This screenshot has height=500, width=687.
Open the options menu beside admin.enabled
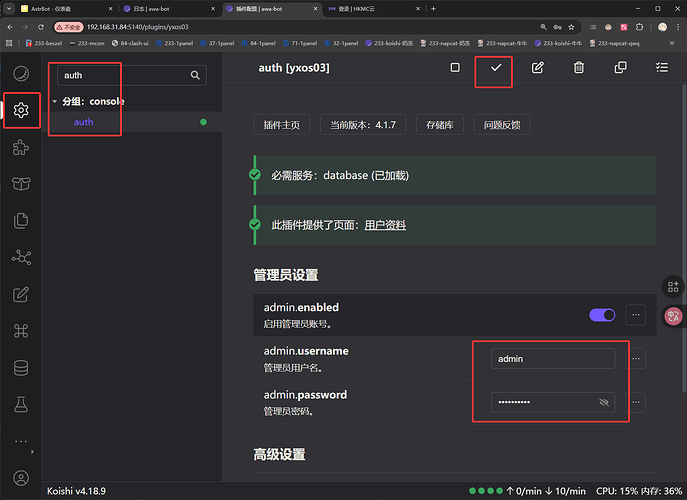pyautogui.click(x=635, y=315)
